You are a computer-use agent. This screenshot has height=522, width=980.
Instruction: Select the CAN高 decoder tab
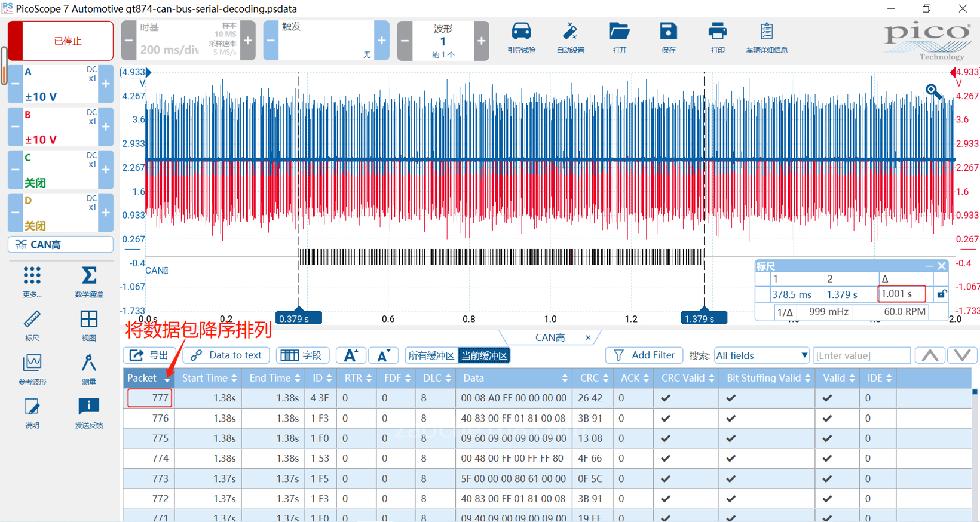(549, 338)
